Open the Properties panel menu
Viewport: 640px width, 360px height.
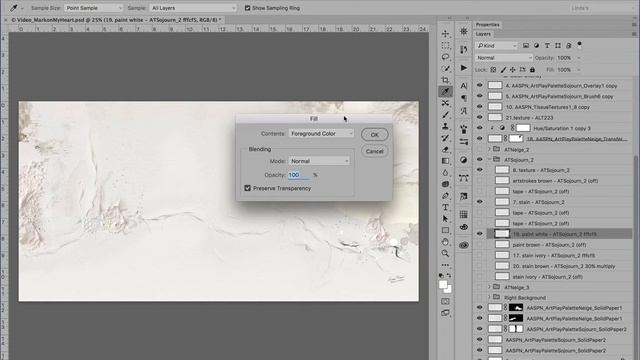click(634, 24)
